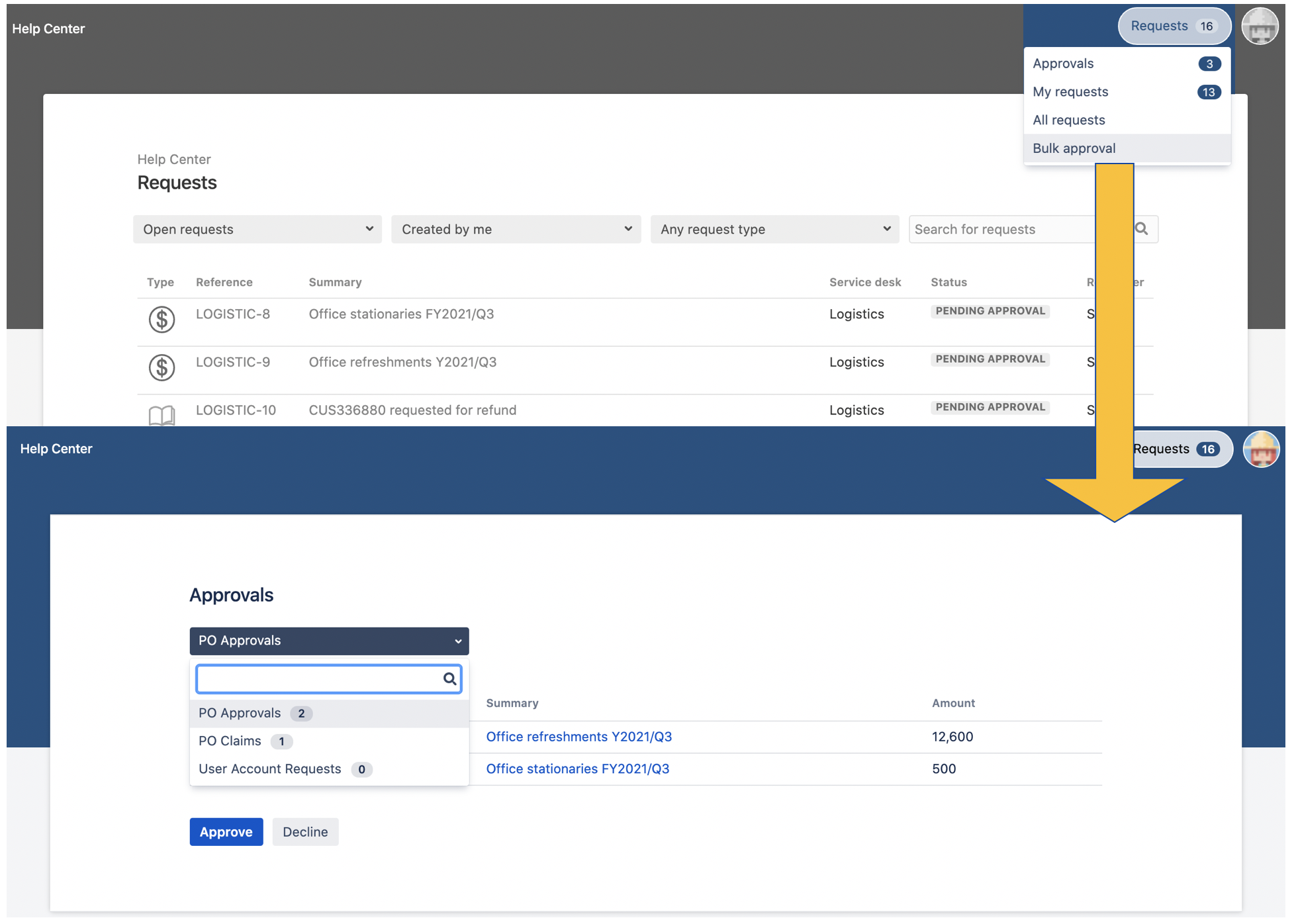Viewport: 1296px width, 924px height.
Task: Click the book icon for LOGISTIC-10
Action: pos(162,416)
